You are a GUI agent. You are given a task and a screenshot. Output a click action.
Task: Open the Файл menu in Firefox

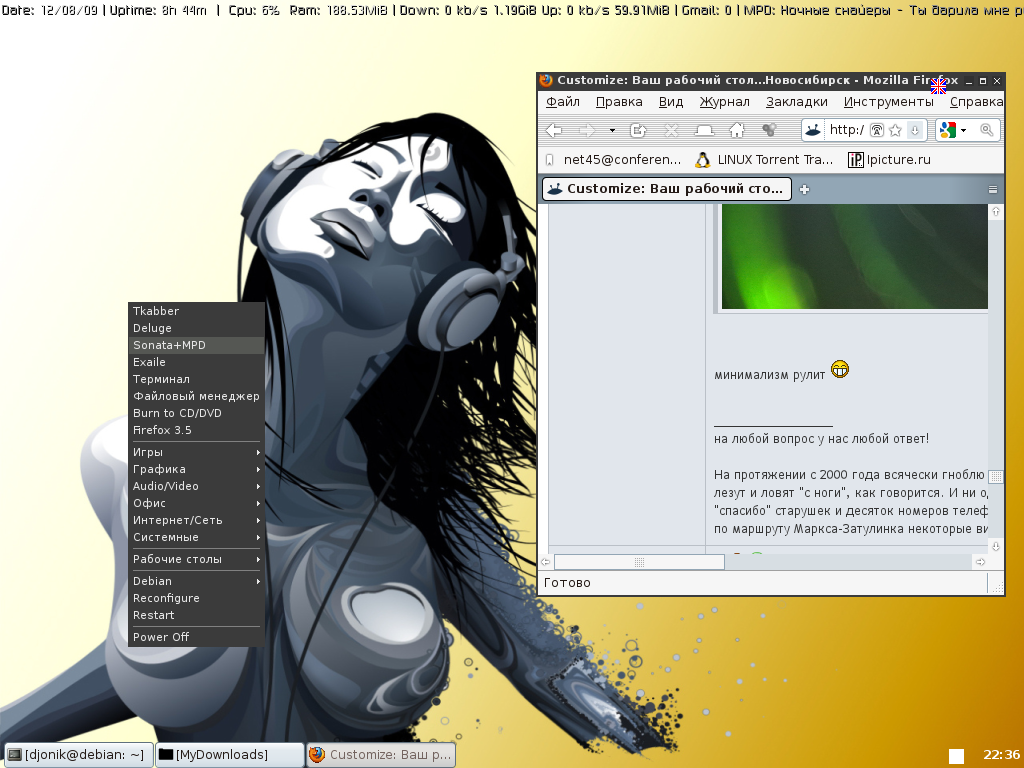tap(562, 102)
